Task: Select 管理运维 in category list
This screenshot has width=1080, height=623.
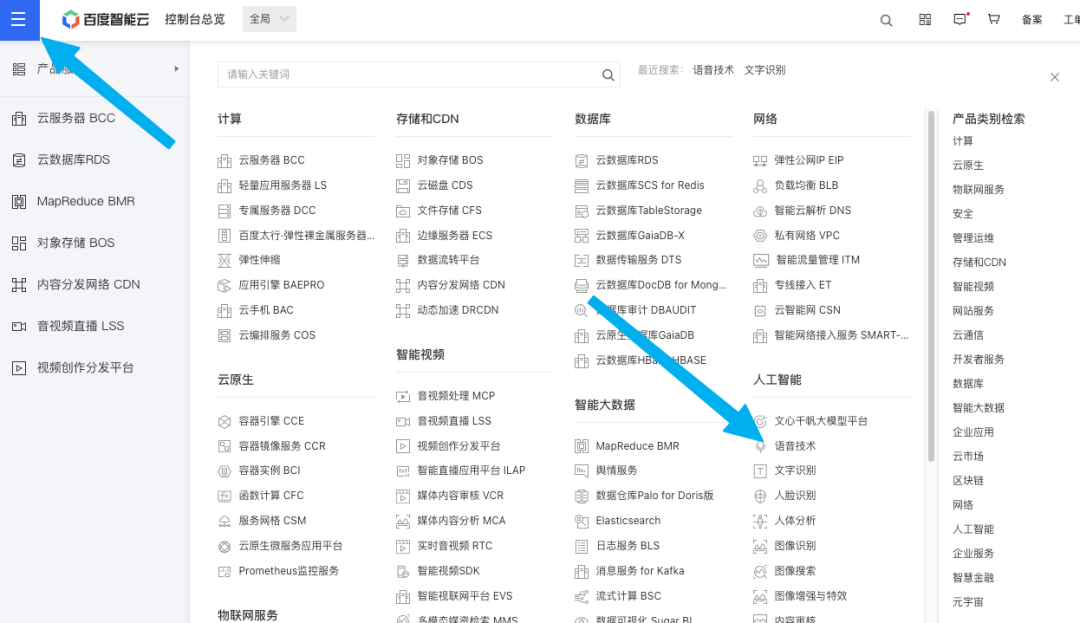Action: [973, 238]
